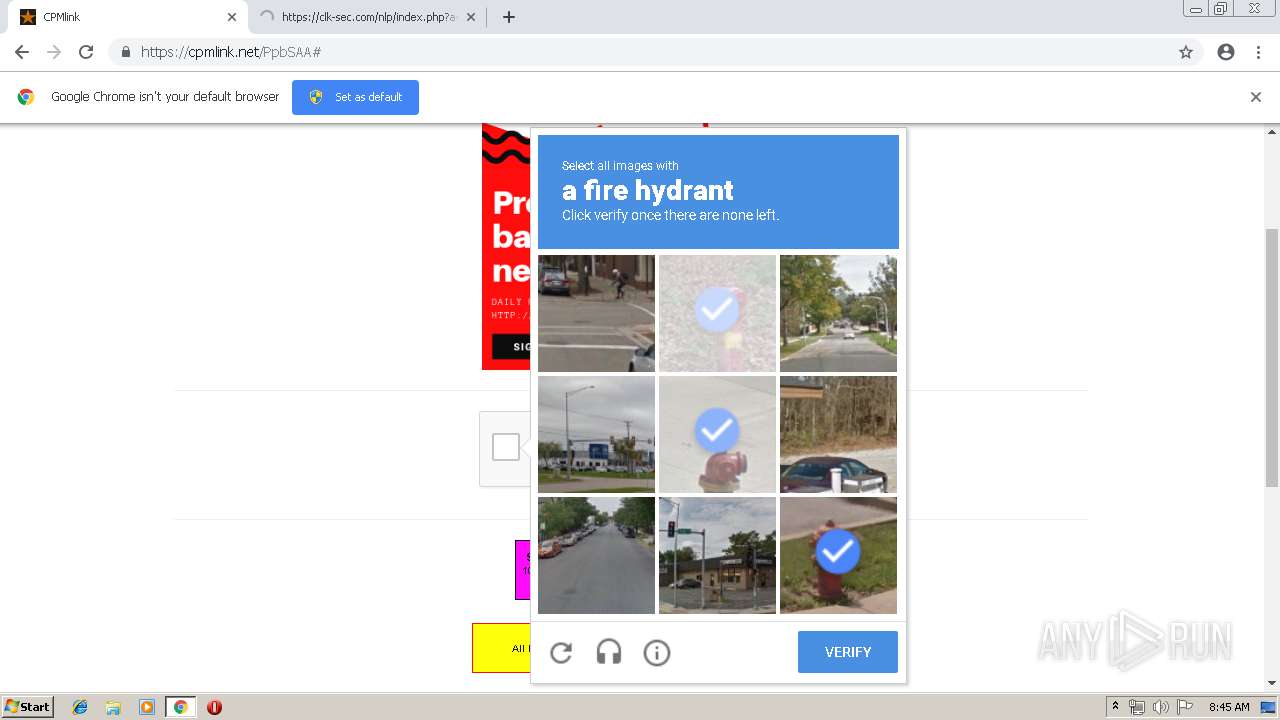Viewport: 1280px width, 720px height.
Task: Close the clk-sec.com tab
Action: point(471,17)
